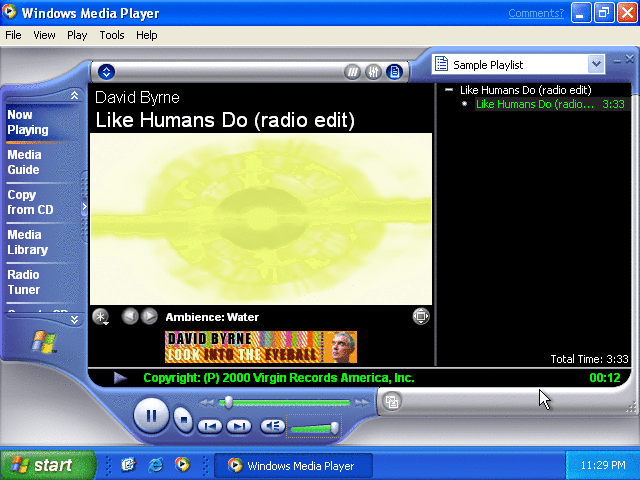This screenshot has height=480, width=640.
Task: Click the David Byrne album banner
Action: (261, 347)
